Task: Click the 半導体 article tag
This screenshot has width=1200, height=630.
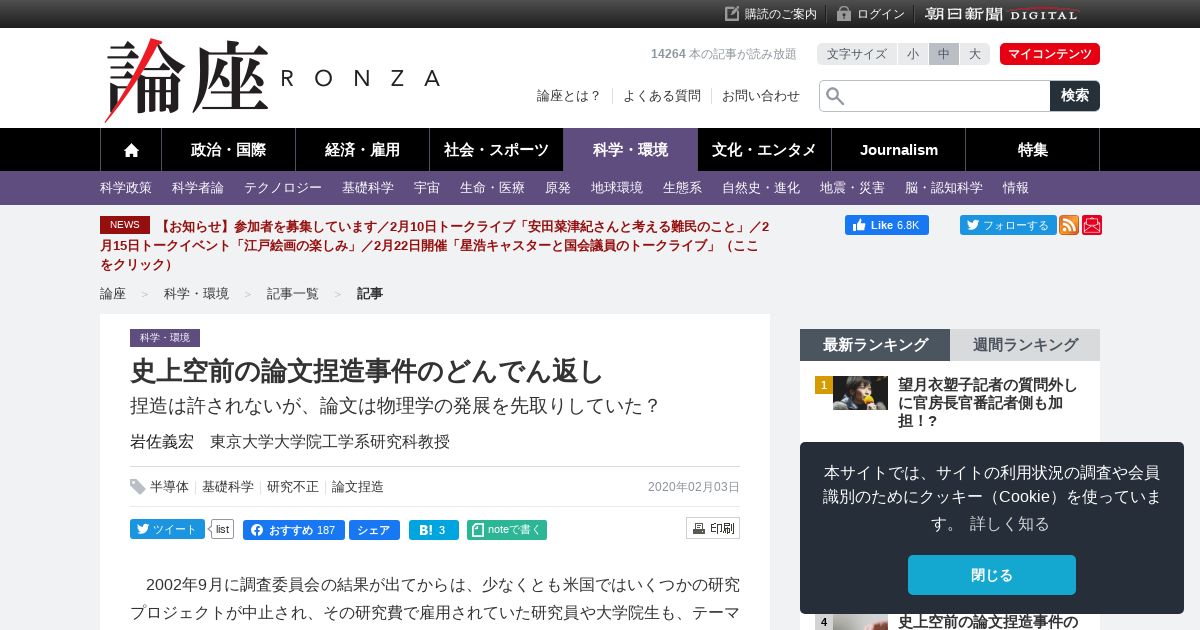Action: click(x=169, y=487)
